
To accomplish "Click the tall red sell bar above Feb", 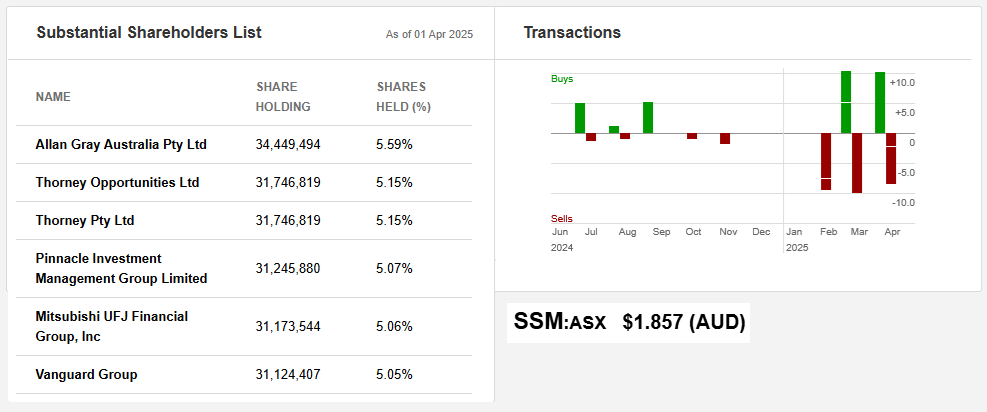I will click(826, 161).
